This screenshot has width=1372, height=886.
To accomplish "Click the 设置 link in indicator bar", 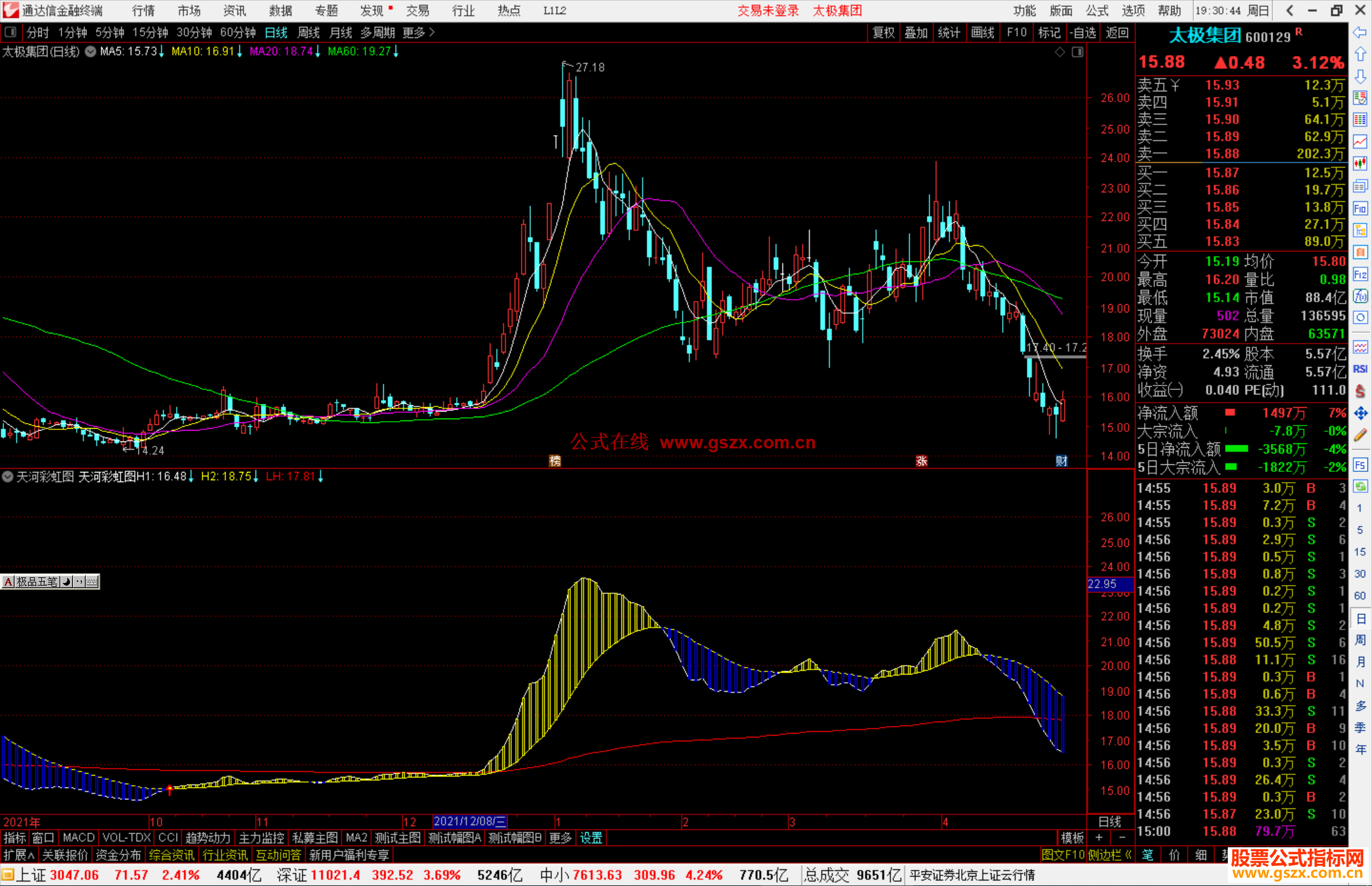I will point(591,838).
